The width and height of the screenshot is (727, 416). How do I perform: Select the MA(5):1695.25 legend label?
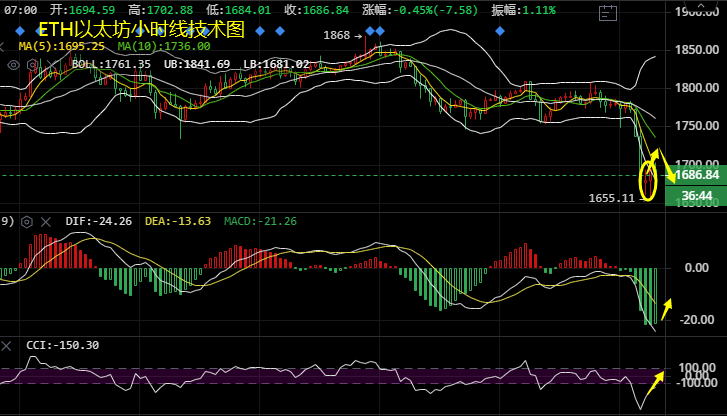point(62,46)
